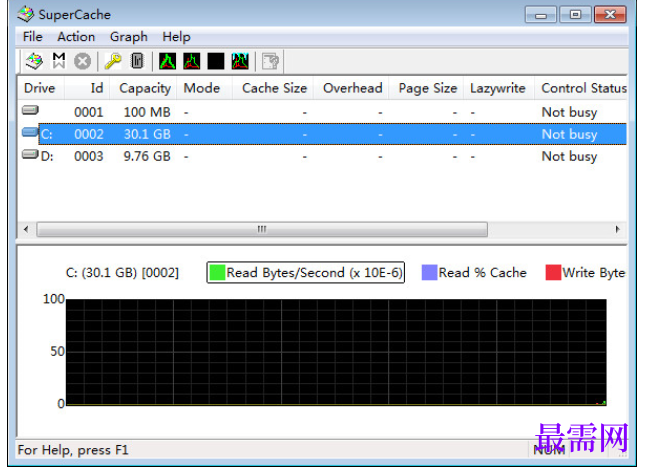This screenshot has width=647, height=469.
Task: Select the Read % Cache legend item
Action: 474,273
